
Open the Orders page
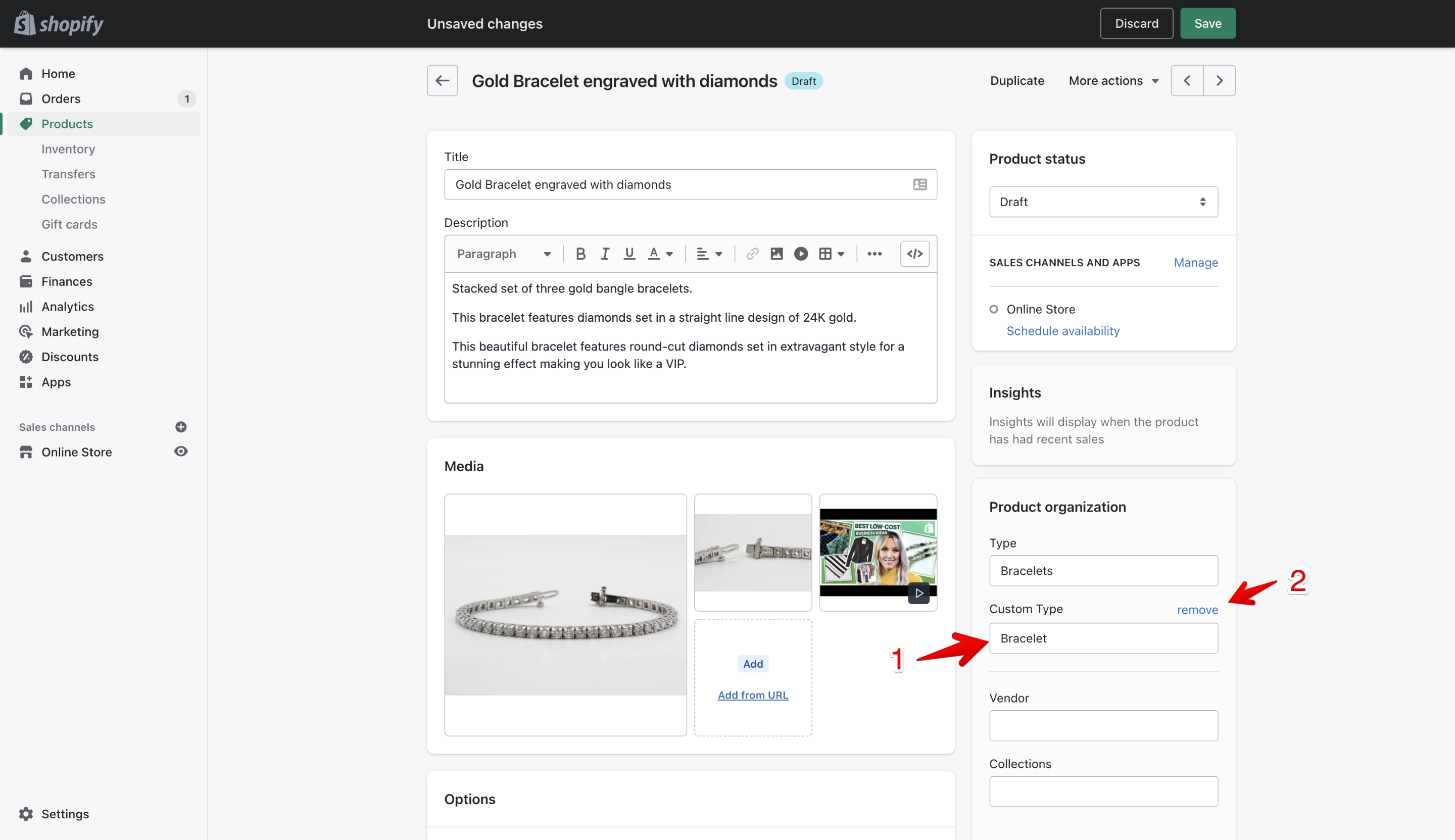pos(61,98)
